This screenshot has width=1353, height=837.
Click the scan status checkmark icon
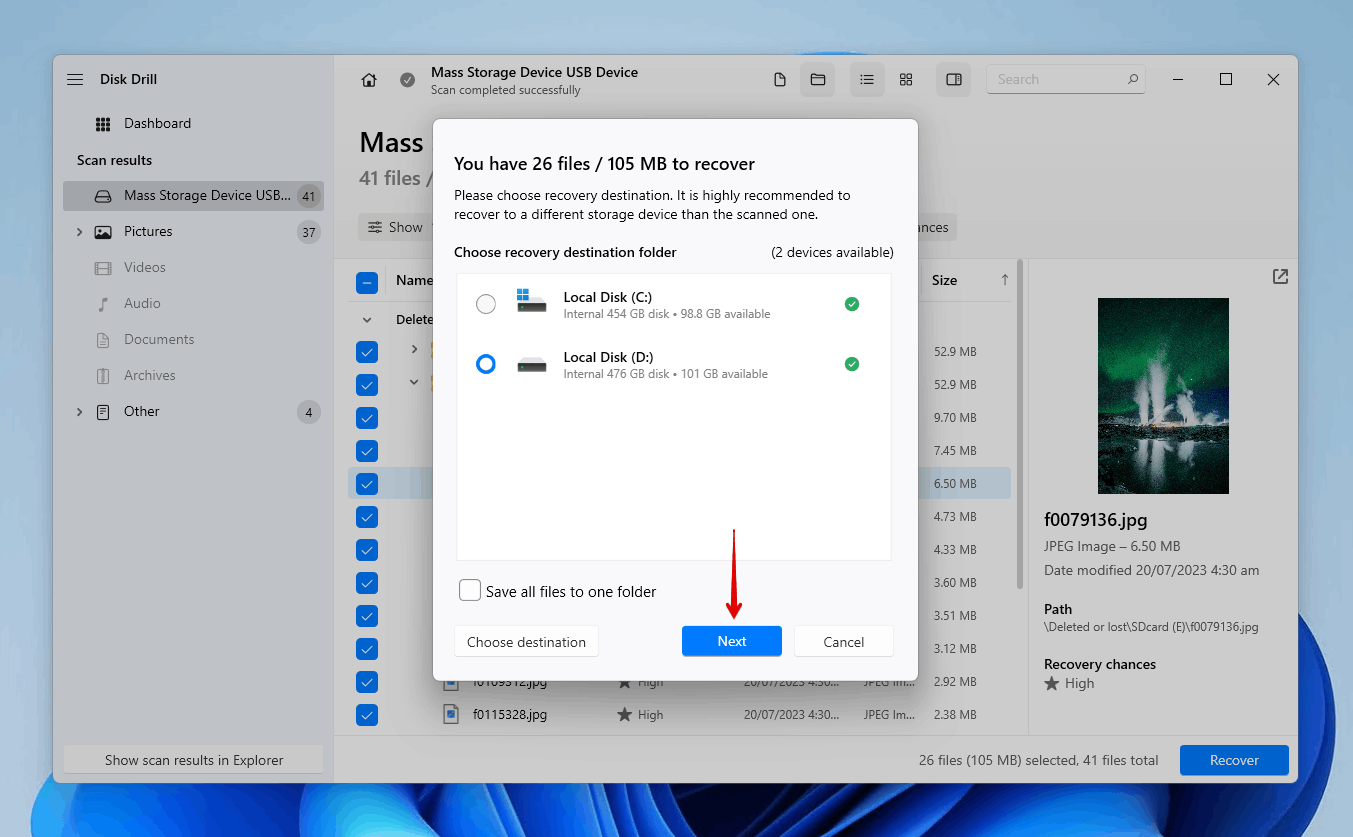[408, 80]
